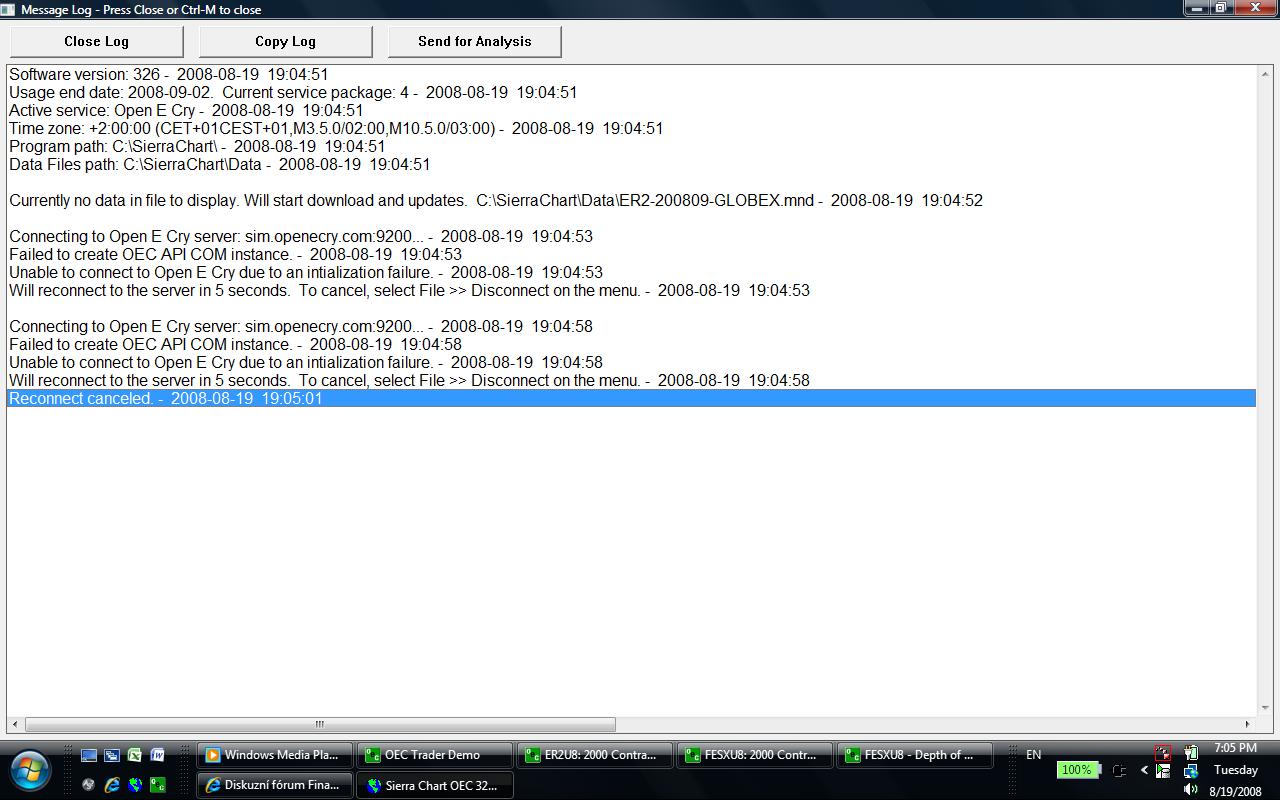
Task: Select the 'Usage end date' log line
Action: click(x=631, y=92)
